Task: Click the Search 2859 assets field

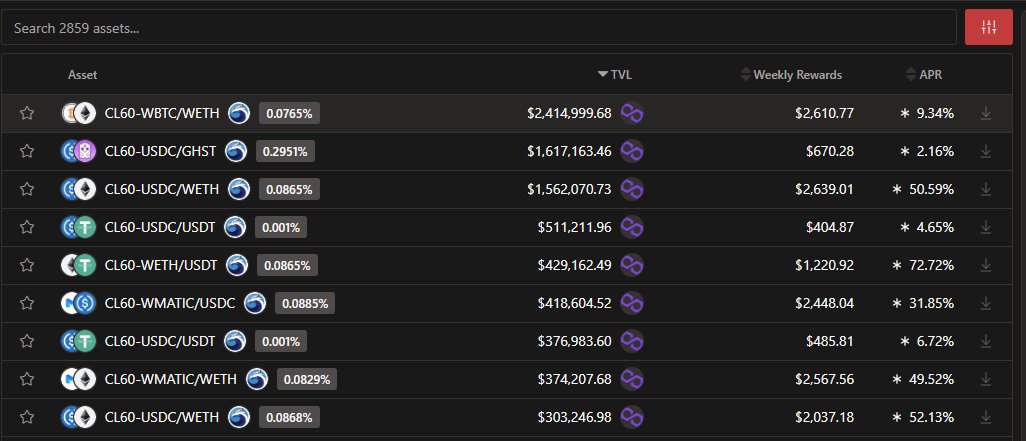Action: (x=479, y=27)
